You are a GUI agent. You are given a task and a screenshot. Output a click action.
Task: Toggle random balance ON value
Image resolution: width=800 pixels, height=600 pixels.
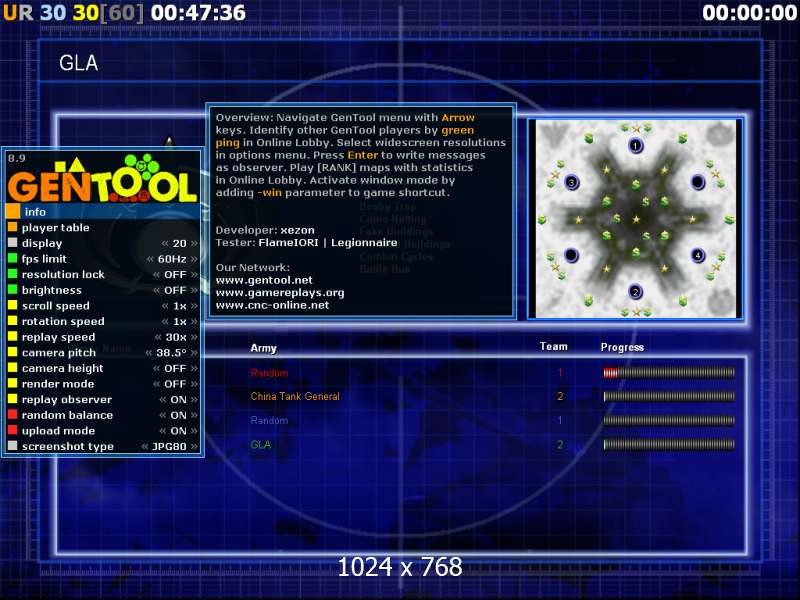point(178,415)
